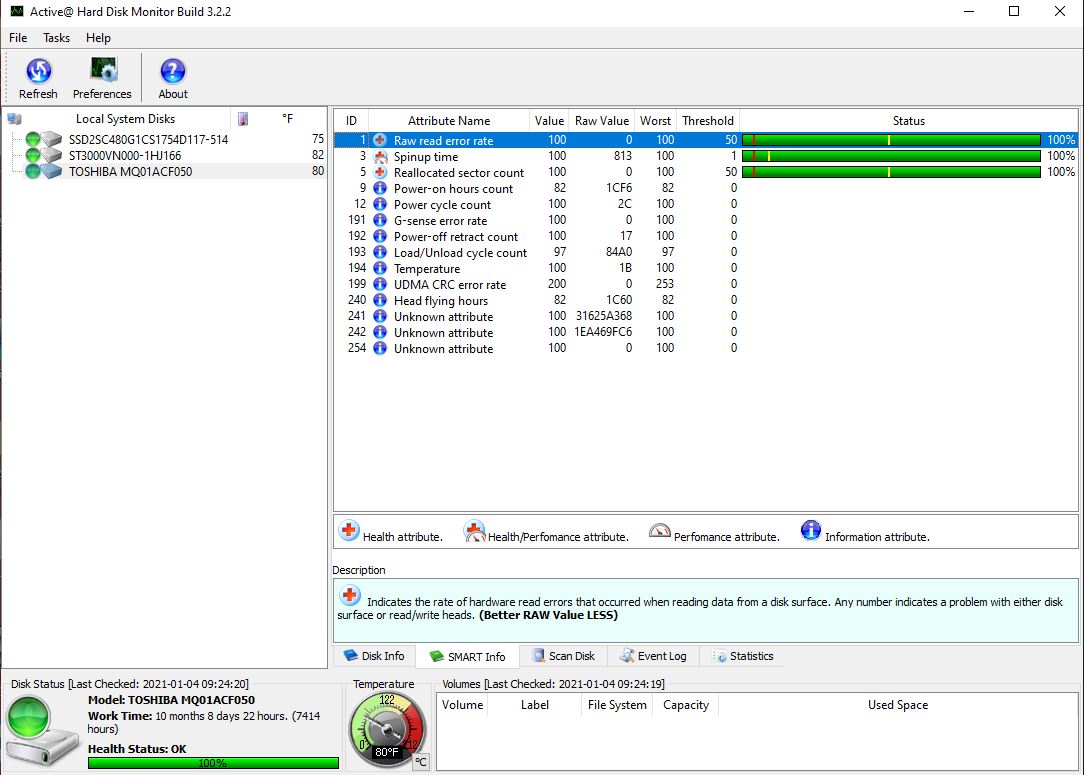The width and height of the screenshot is (1084, 775).
Task: Select the TOSHIBA MQ01ACF050 disk
Action: [x=130, y=172]
